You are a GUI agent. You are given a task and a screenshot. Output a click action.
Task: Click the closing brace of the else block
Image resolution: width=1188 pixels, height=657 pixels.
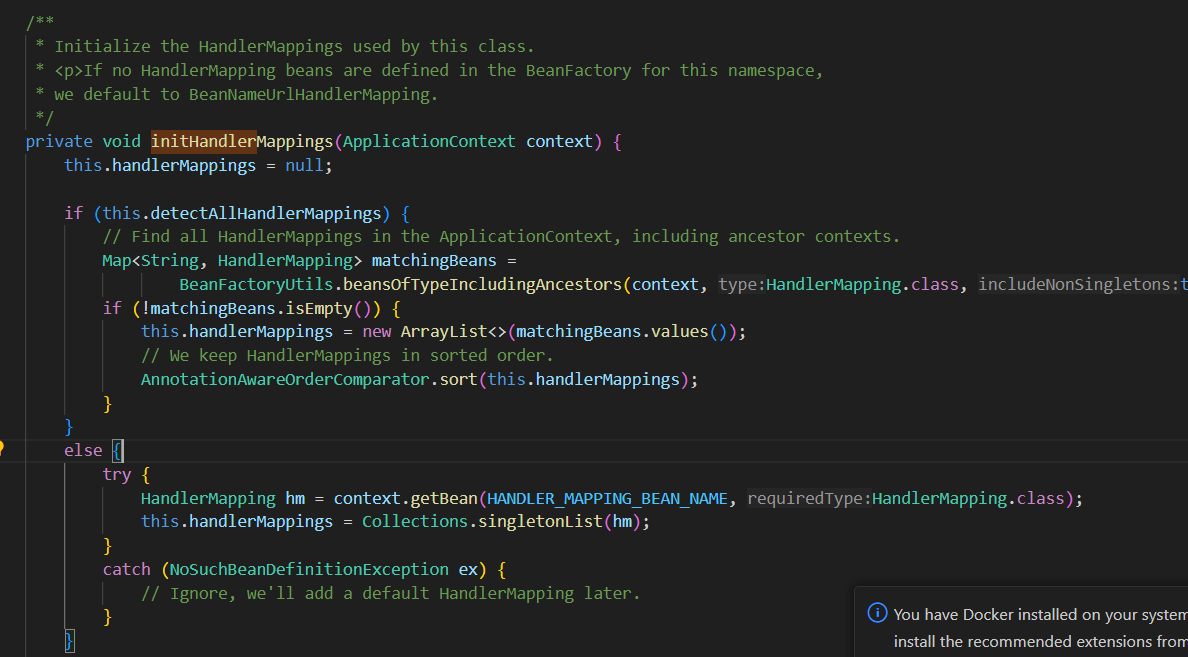[69, 640]
